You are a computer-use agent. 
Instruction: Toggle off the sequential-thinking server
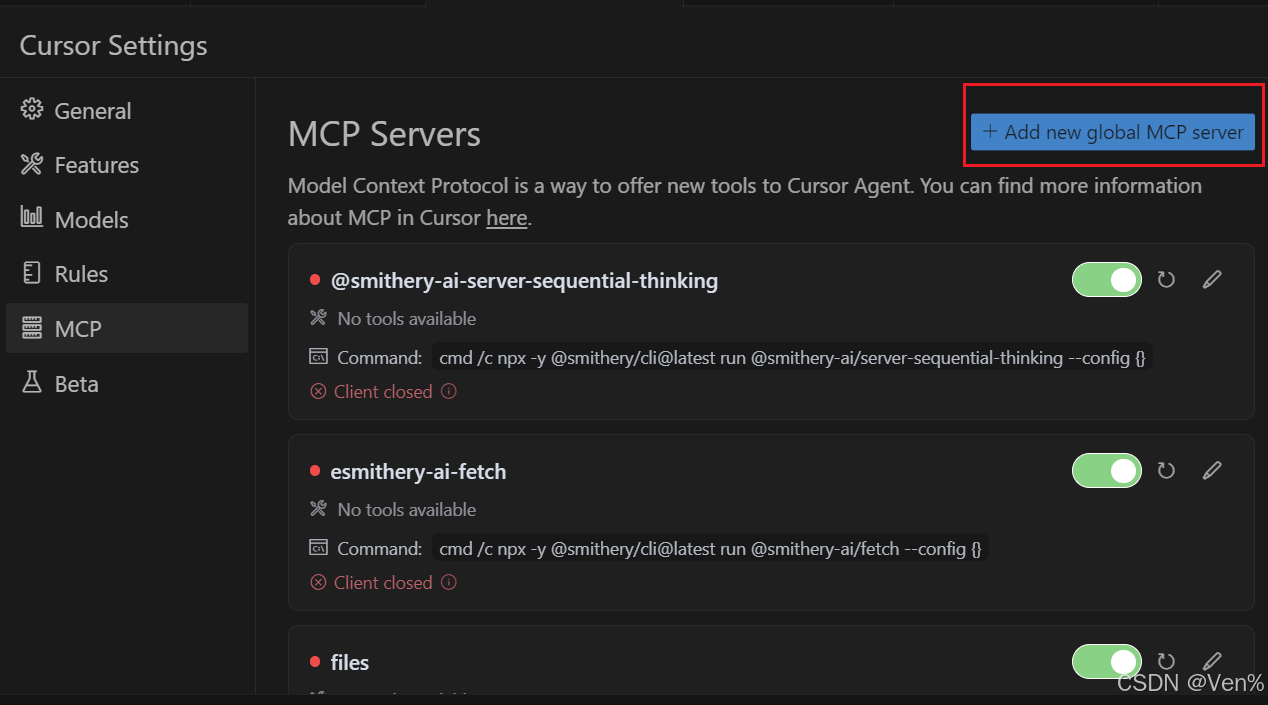tap(1106, 279)
